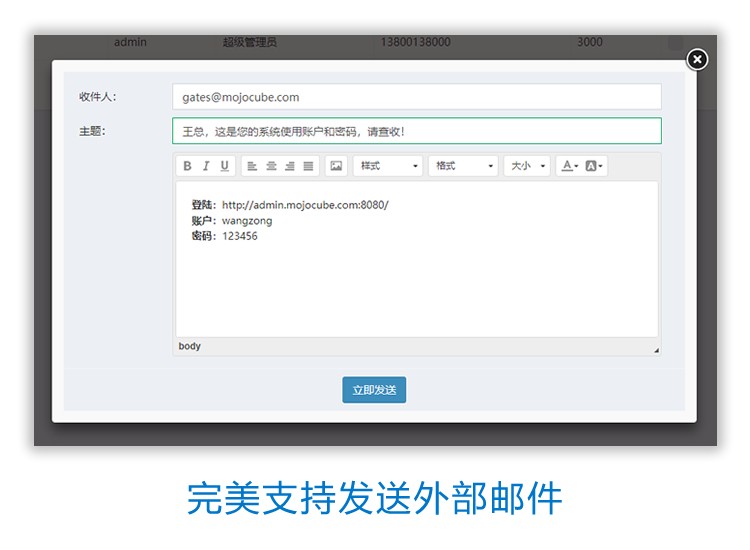This screenshot has height=550, width=750.
Task: Open the background color picker
Action: (x=594, y=166)
